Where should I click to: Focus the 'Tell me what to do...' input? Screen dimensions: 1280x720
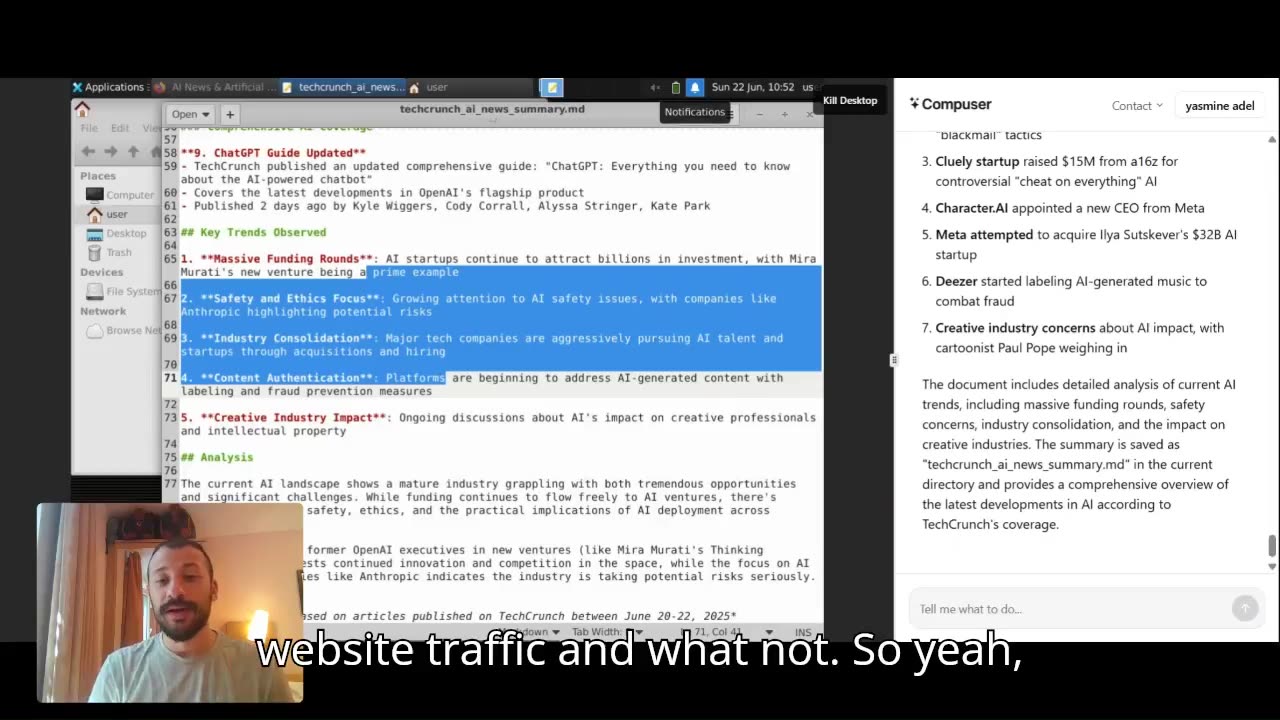(1070, 609)
